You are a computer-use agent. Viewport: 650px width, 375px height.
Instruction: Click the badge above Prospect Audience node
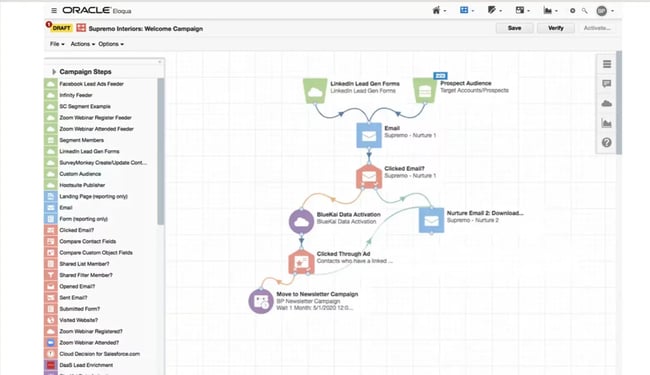[440, 75]
